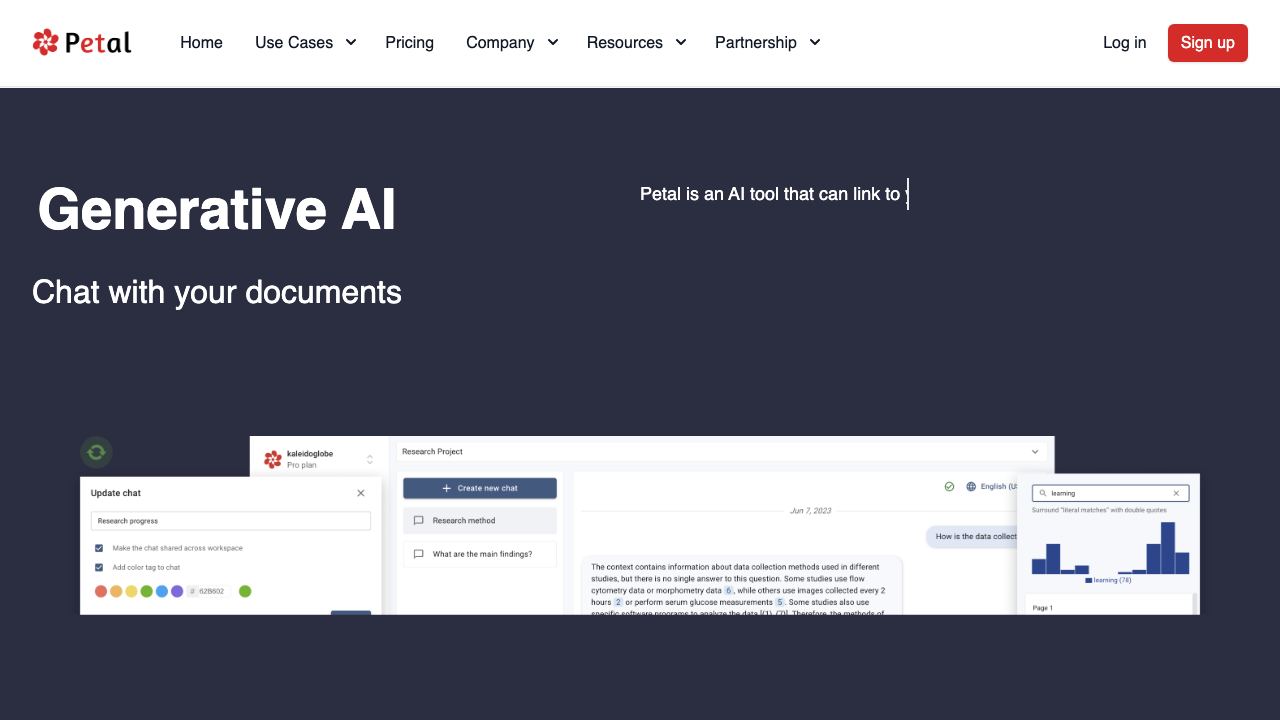Open the Use Cases menu
This screenshot has height=720, width=1280.
point(294,42)
